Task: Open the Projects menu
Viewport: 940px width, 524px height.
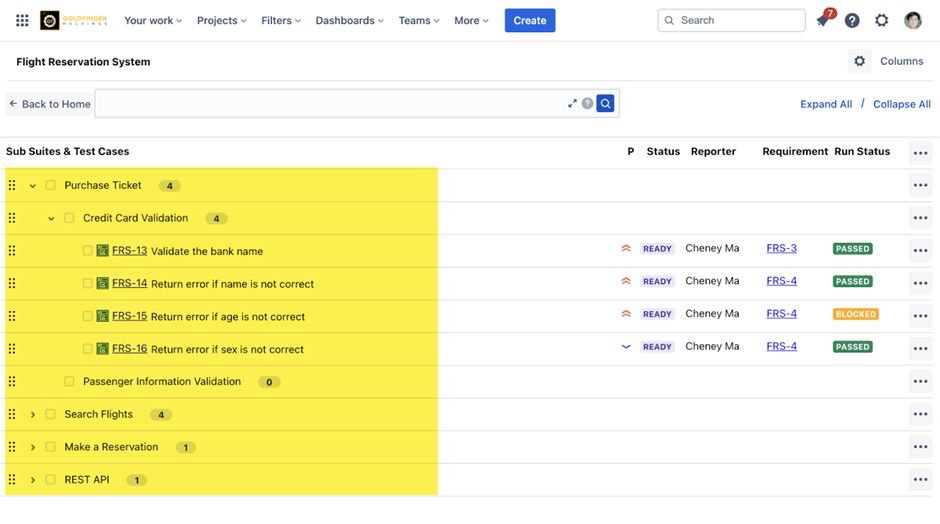Action: coord(222,21)
